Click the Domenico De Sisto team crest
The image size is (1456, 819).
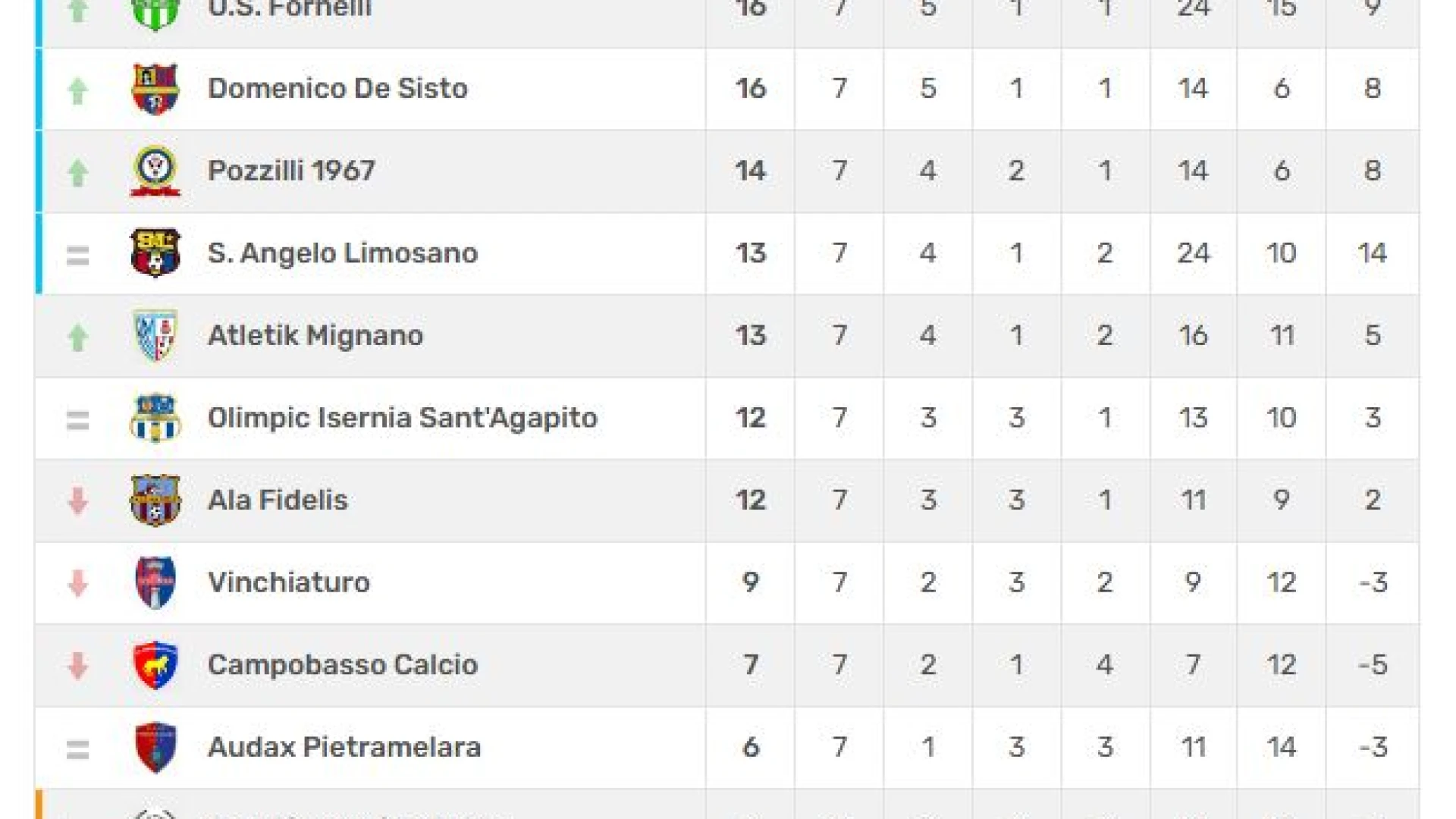[x=155, y=89]
